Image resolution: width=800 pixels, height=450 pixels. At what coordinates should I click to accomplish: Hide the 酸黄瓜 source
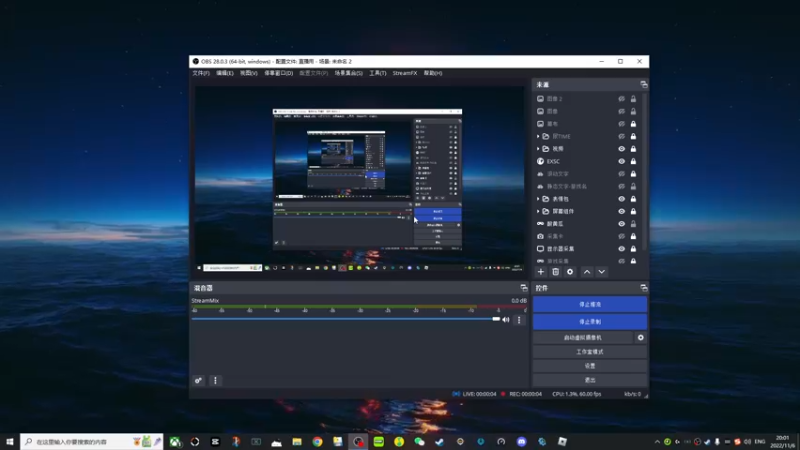tap(621, 223)
